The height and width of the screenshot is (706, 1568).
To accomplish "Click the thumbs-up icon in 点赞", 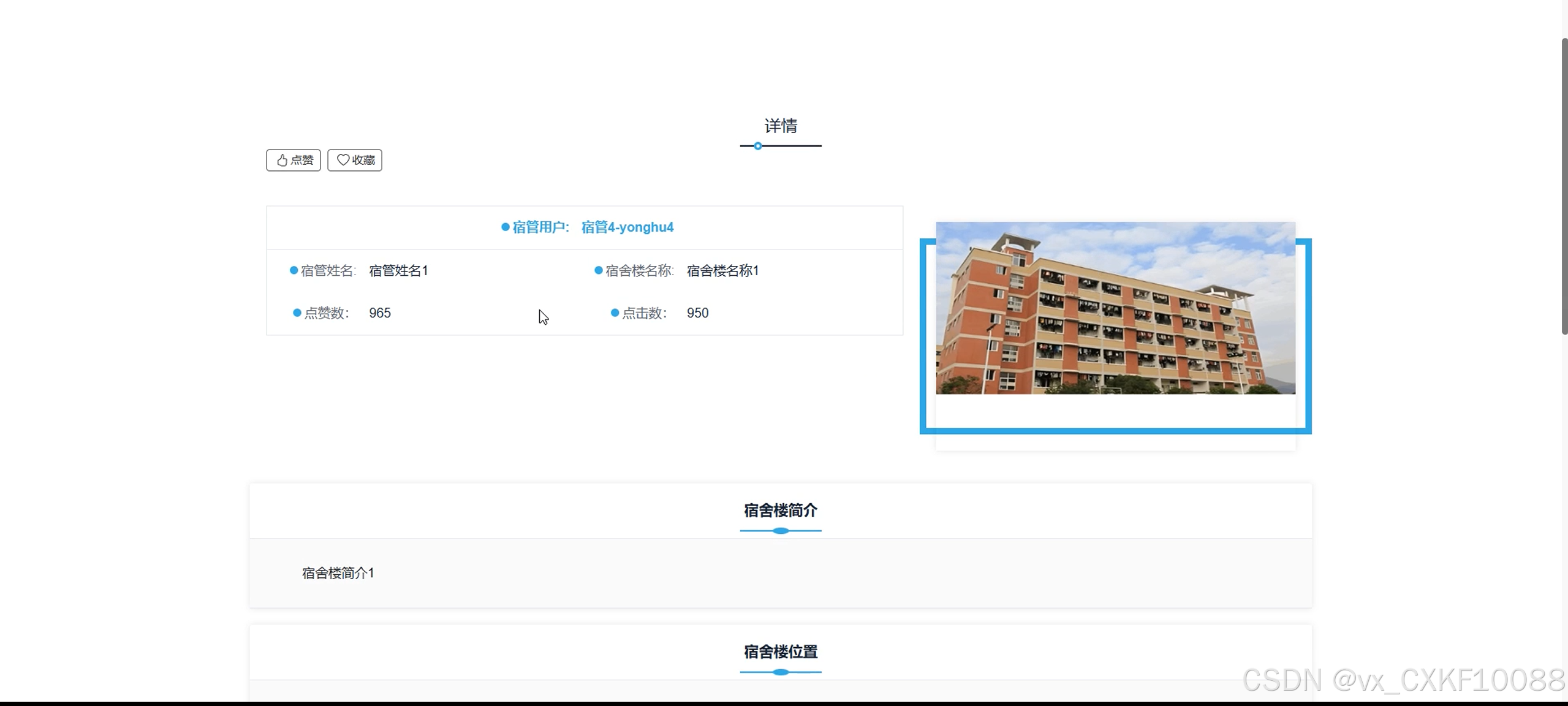I will tap(282, 160).
